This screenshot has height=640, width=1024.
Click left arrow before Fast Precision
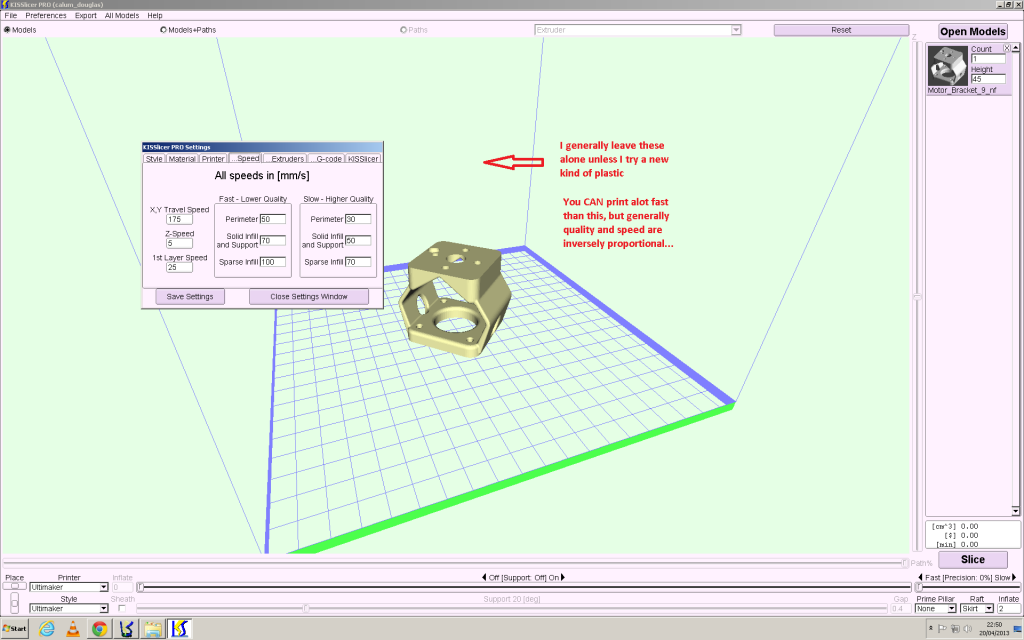pos(920,577)
